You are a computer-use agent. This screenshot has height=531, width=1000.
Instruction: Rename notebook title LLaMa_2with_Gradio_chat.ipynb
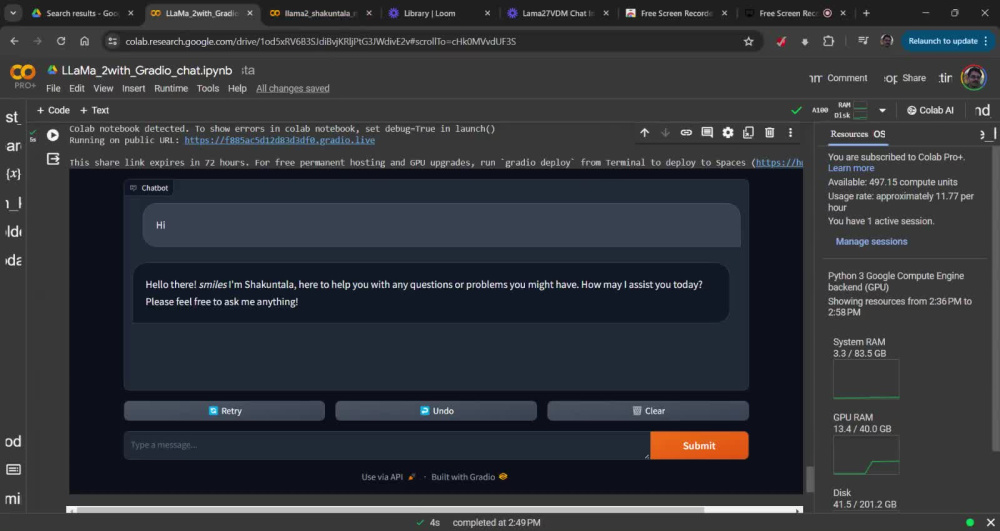[147, 71]
